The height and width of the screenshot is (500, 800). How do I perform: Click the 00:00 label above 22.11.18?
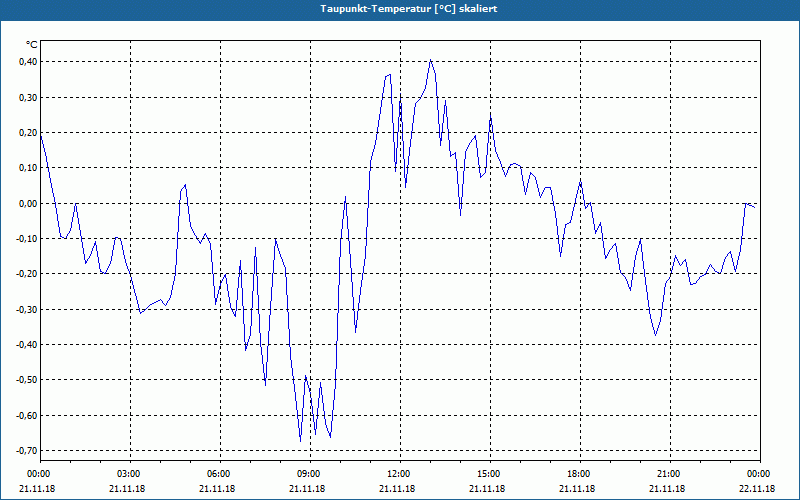point(760,474)
